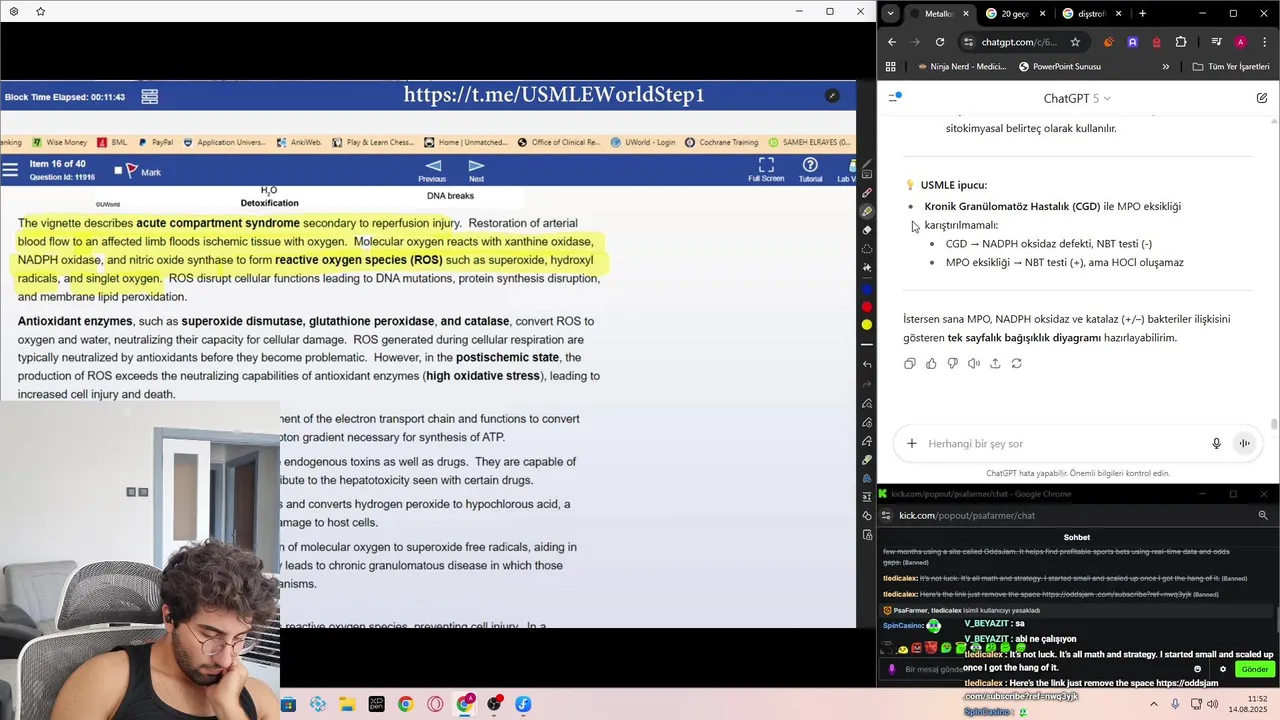Click the redo arrow in annotation toolbar
Viewport: 1280px width, 720px height.
tap(867, 384)
